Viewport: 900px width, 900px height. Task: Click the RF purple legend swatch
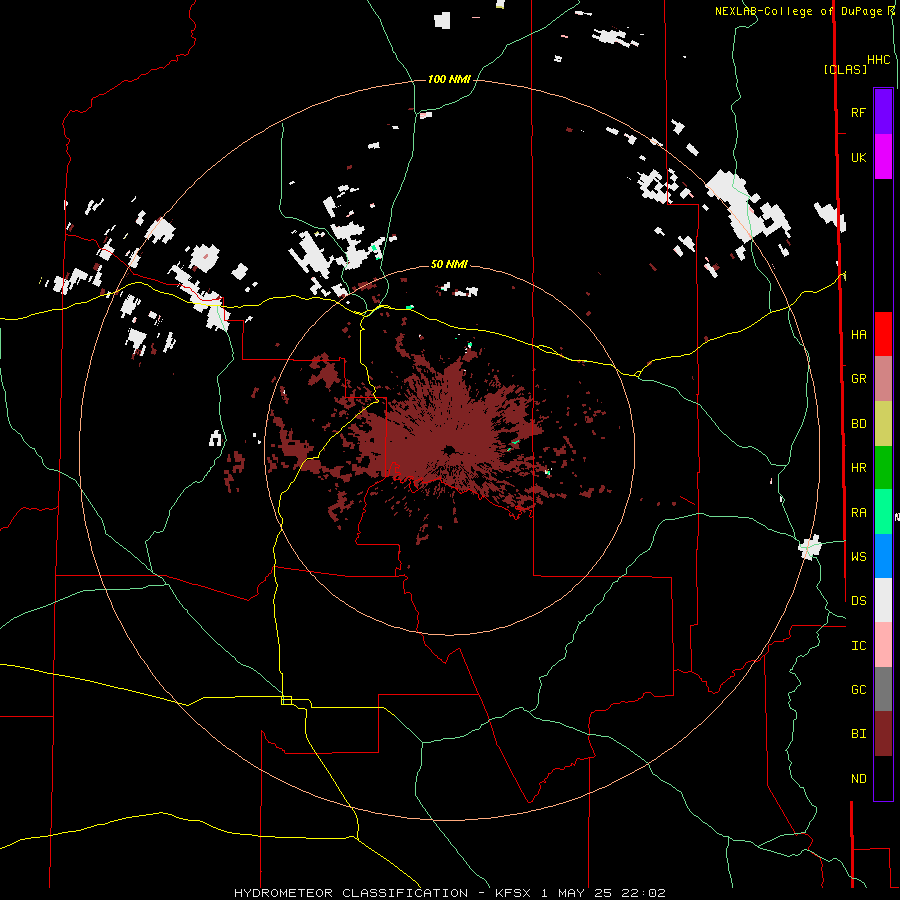point(883,112)
